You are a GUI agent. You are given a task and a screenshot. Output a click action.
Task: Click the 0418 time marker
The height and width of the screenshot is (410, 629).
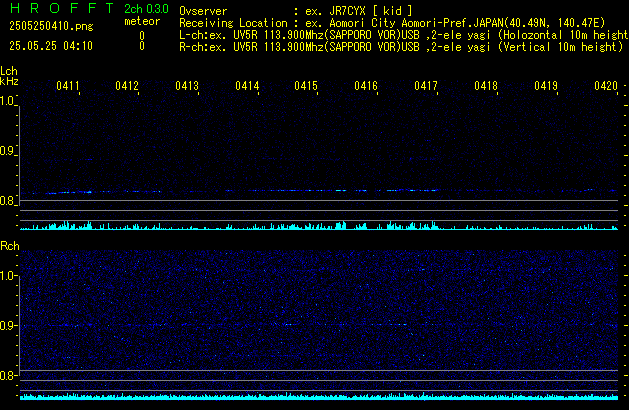point(486,86)
